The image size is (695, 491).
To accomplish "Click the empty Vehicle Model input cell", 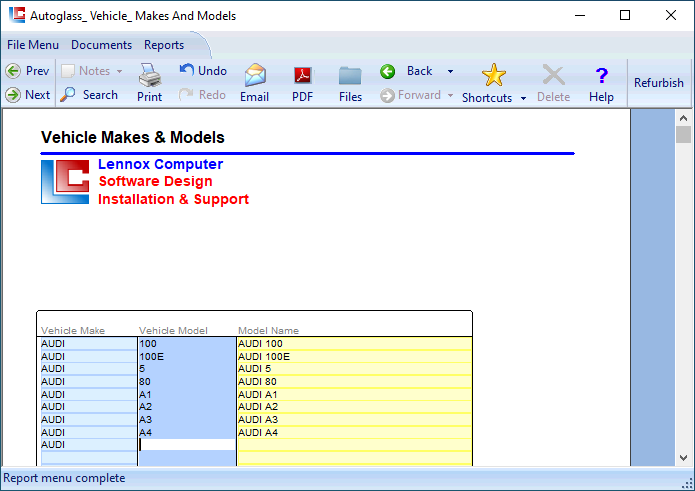I will 187,445.
